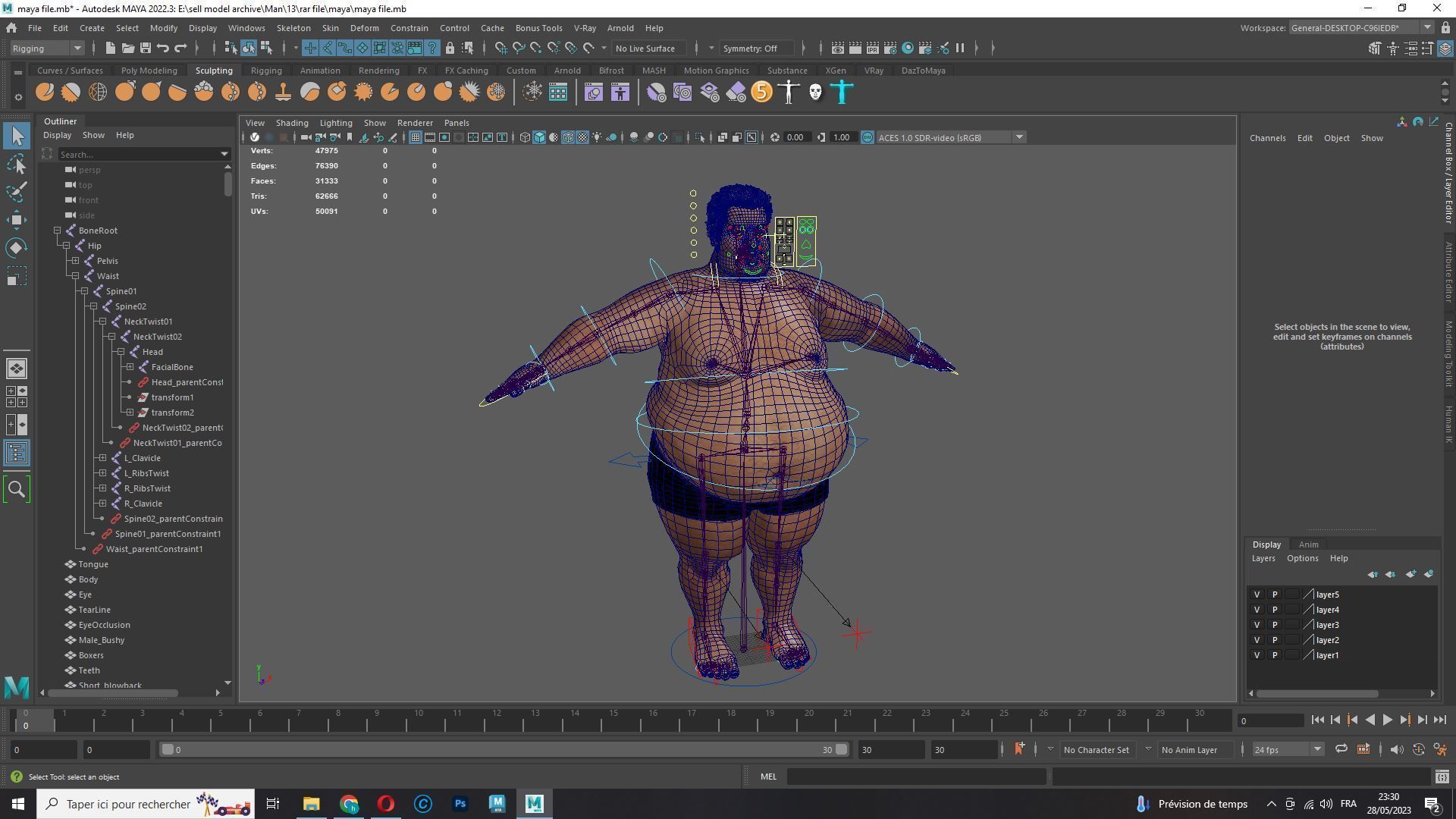Click the Outliner search field
Viewport: 1456px width, 819px height.
144,154
